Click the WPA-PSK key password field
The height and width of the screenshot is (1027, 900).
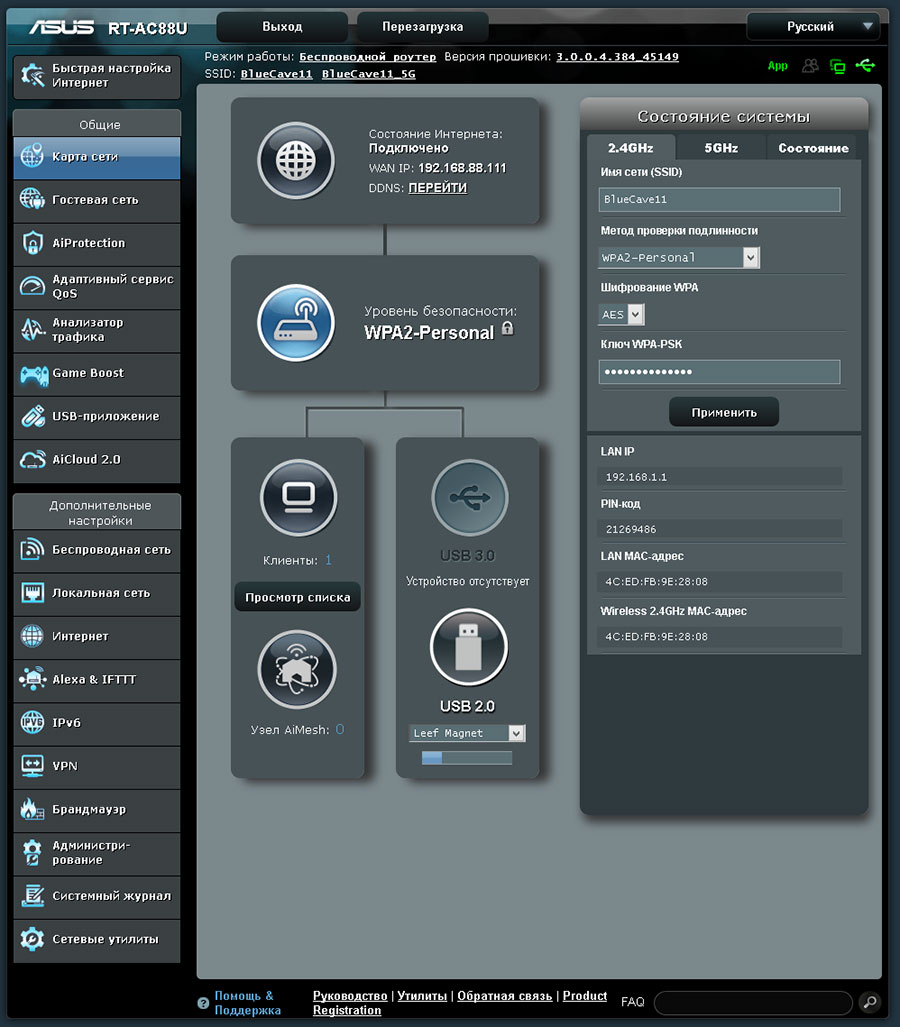click(x=719, y=372)
